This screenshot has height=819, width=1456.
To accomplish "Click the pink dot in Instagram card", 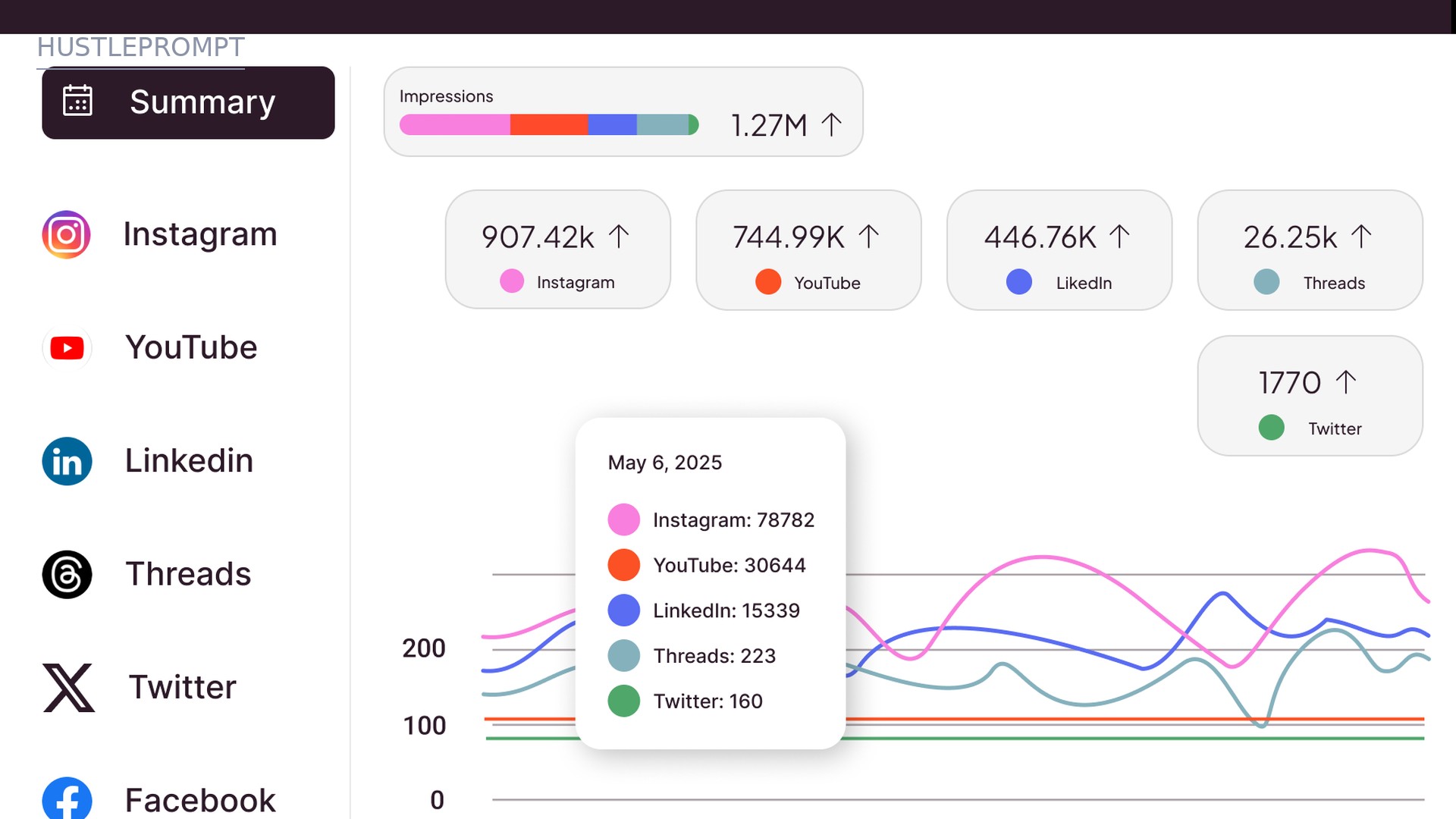I will pyautogui.click(x=512, y=281).
